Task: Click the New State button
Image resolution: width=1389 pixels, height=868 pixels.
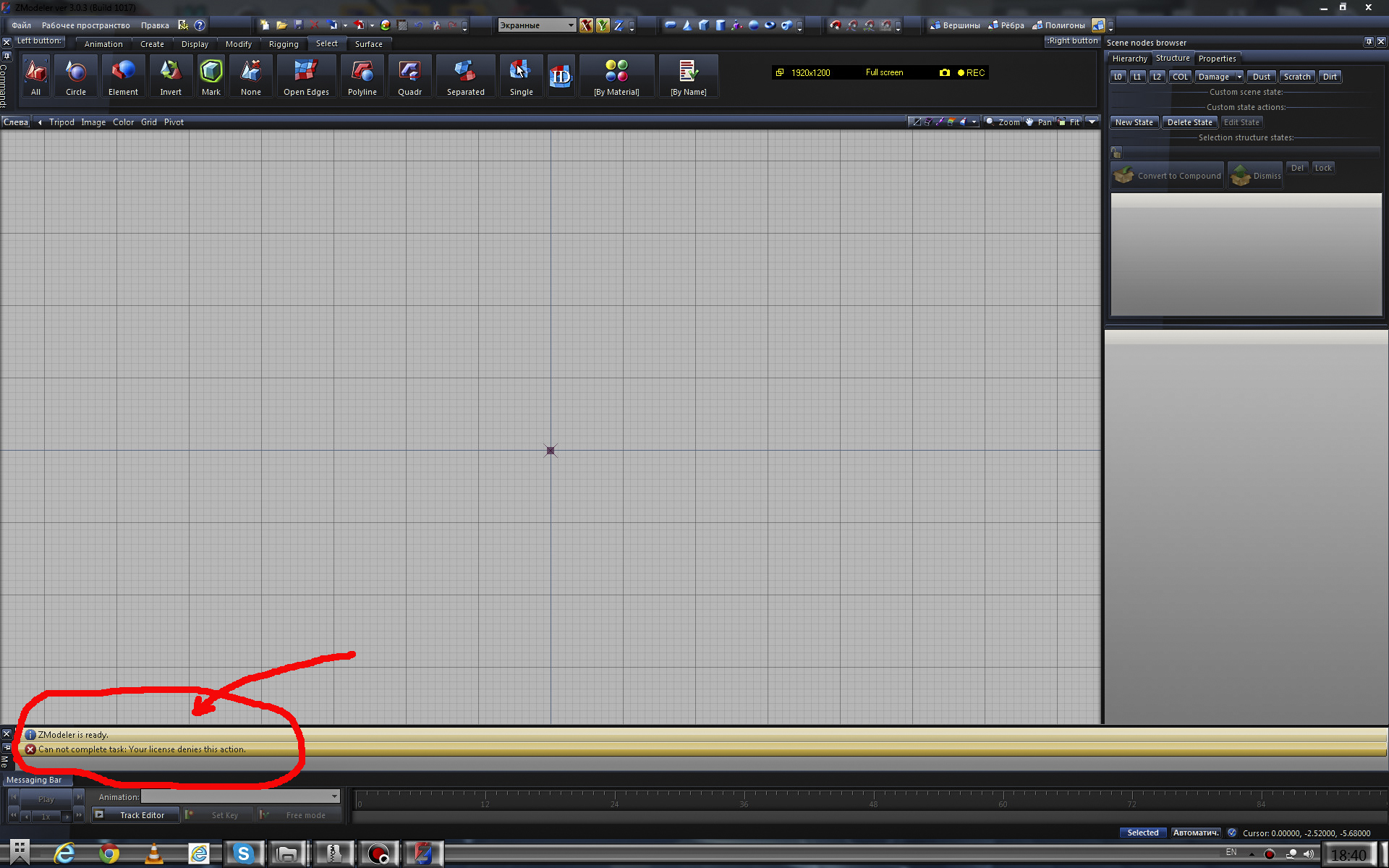Action: pyautogui.click(x=1134, y=122)
